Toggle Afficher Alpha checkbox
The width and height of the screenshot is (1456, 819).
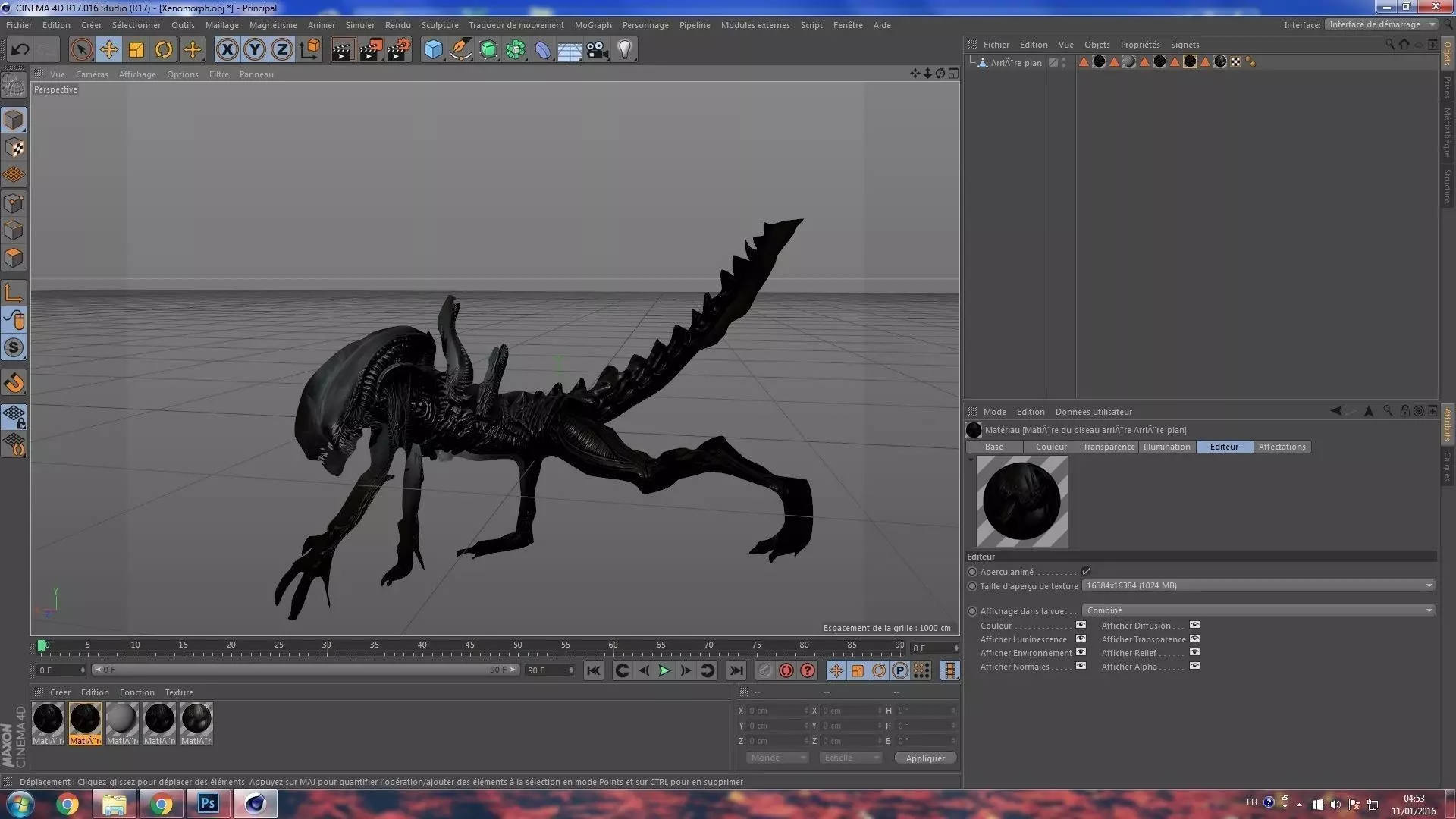[x=1194, y=667]
